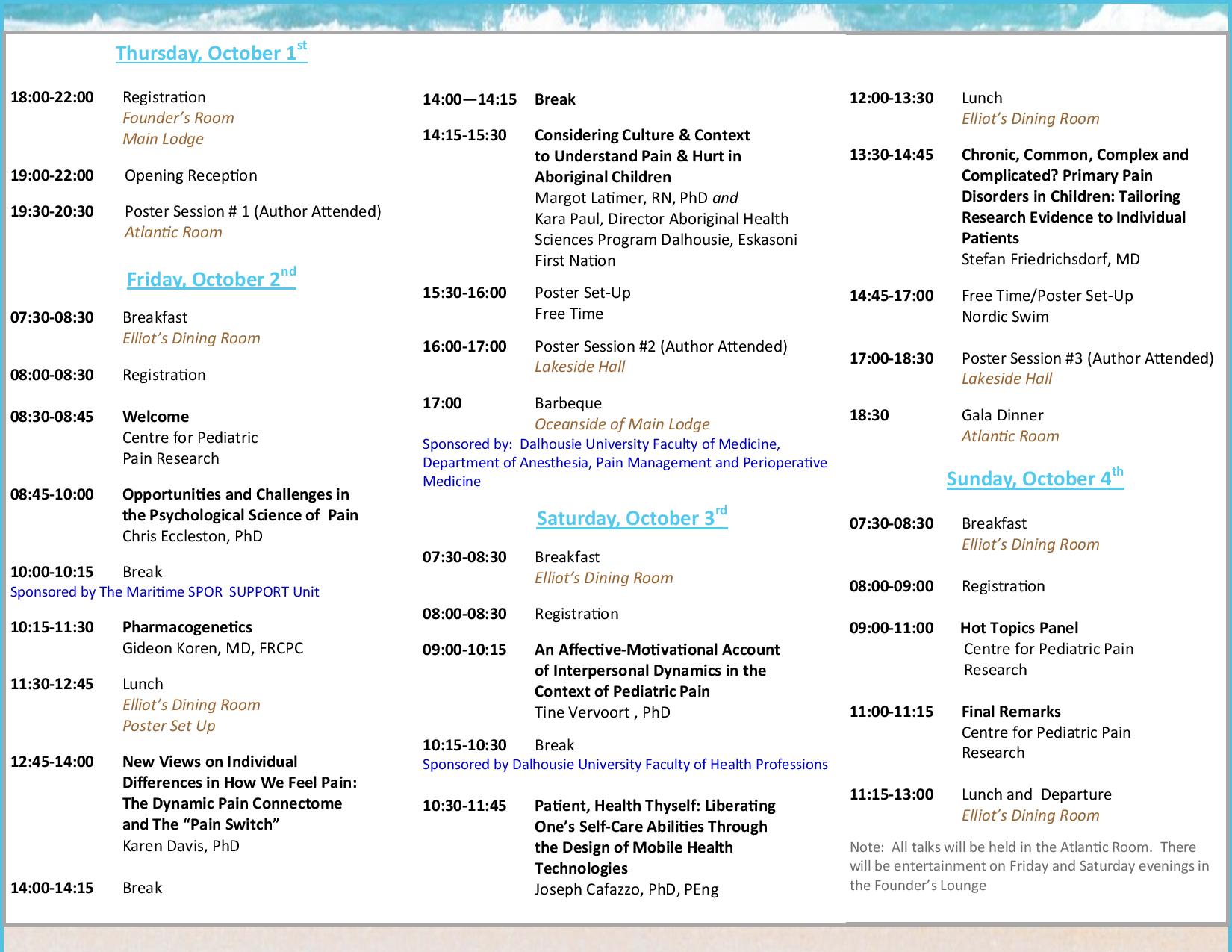
Task: Click the Maritime SPOR SUPPORT Unit sponsor text
Action: (x=164, y=592)
